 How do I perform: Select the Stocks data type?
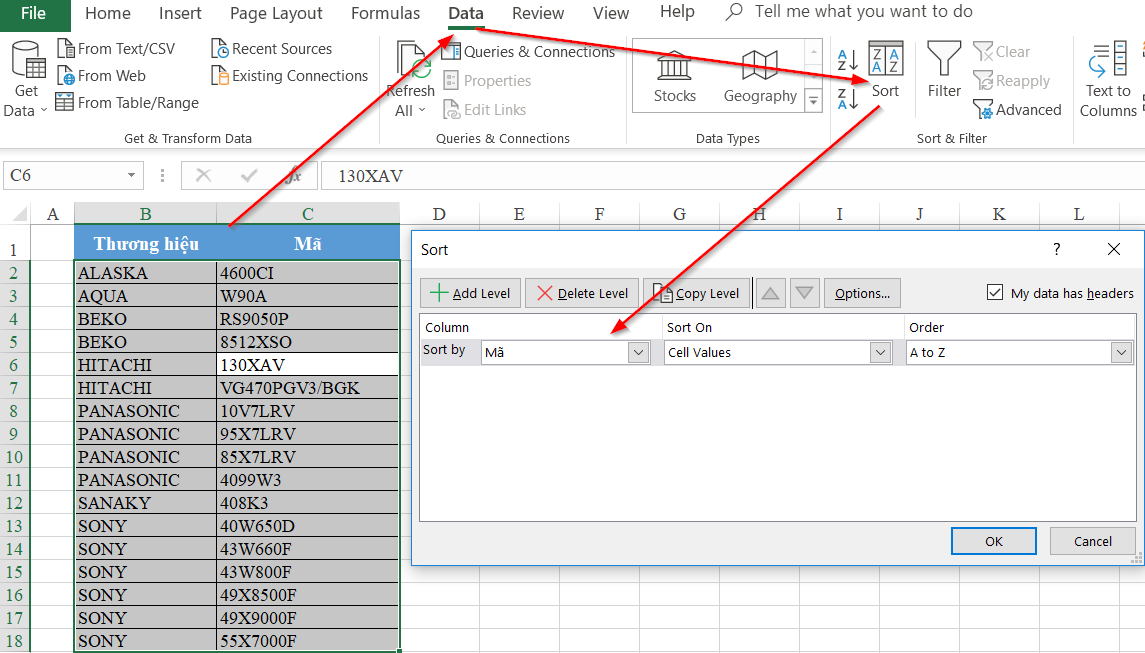(x=674, y=77)
